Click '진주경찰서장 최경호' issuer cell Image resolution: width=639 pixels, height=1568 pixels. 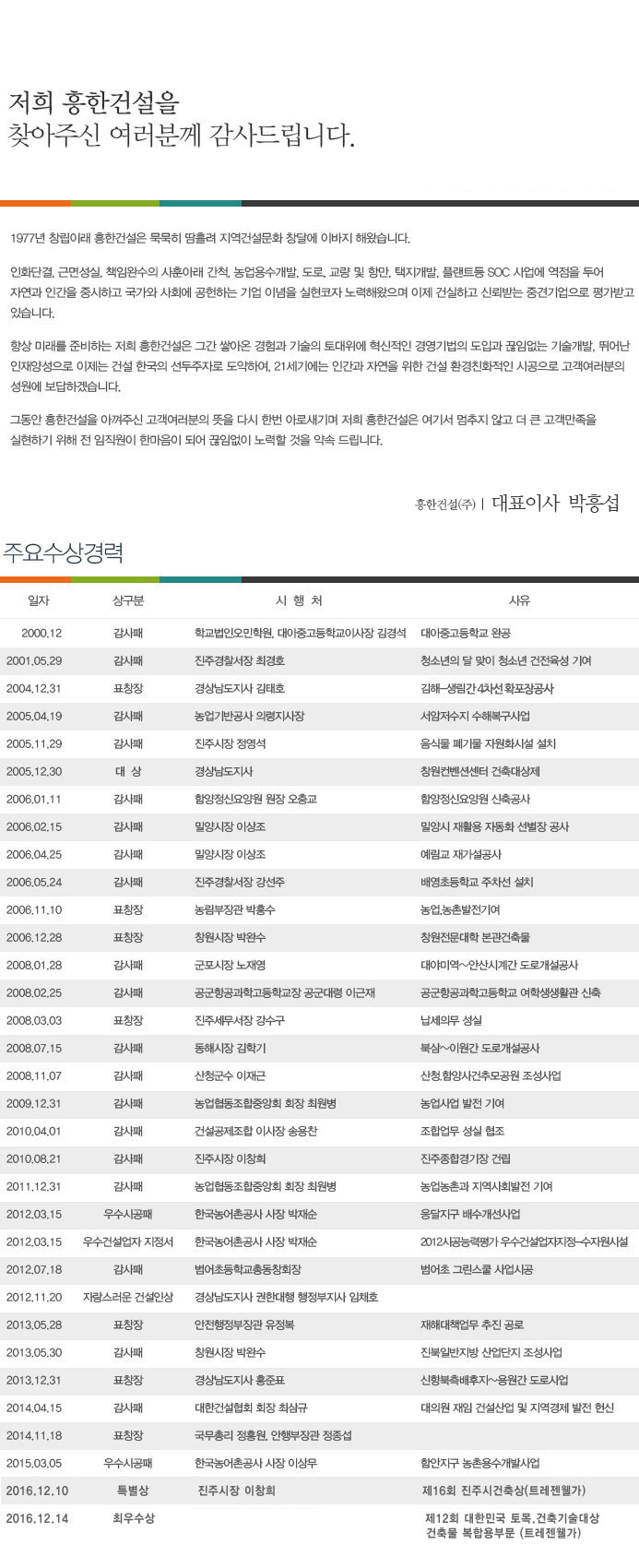click(240, 660)
